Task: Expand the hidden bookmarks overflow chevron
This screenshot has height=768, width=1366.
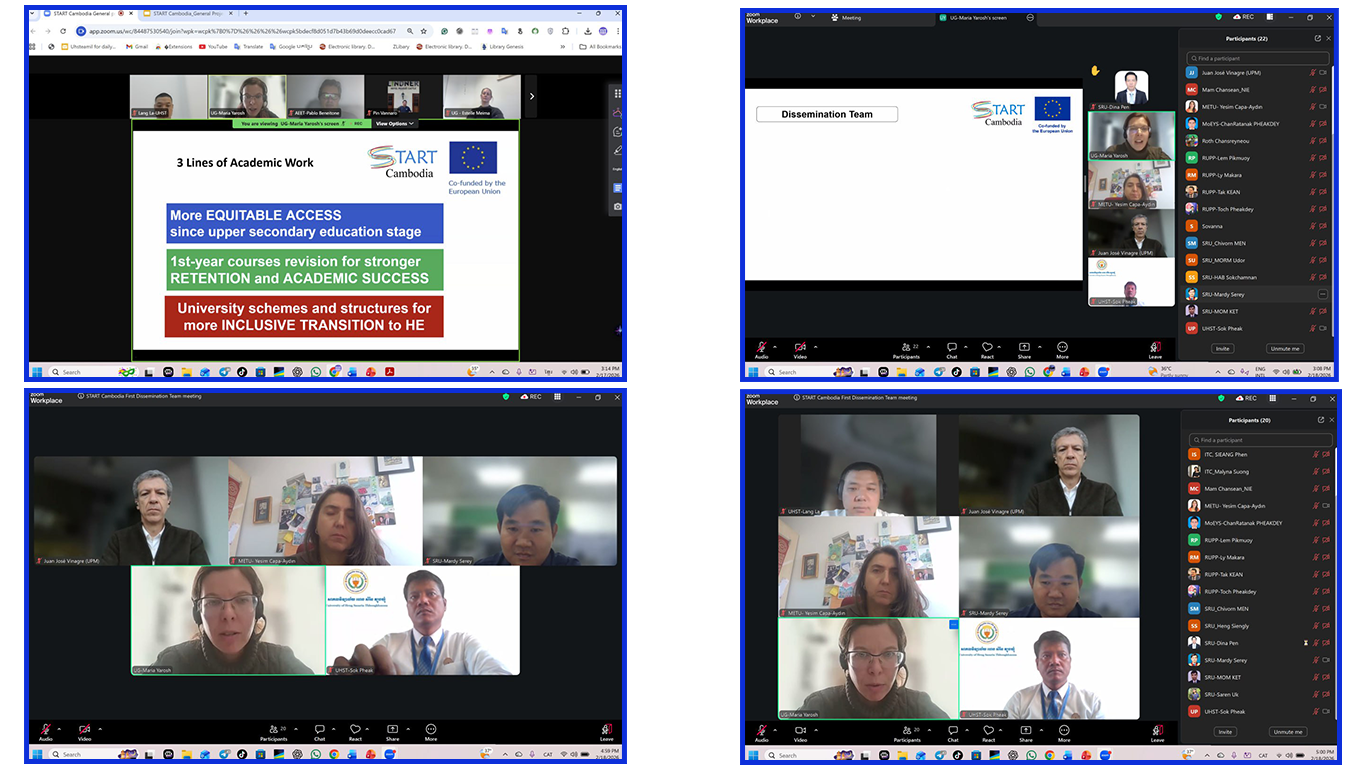Action: [562, 46]
